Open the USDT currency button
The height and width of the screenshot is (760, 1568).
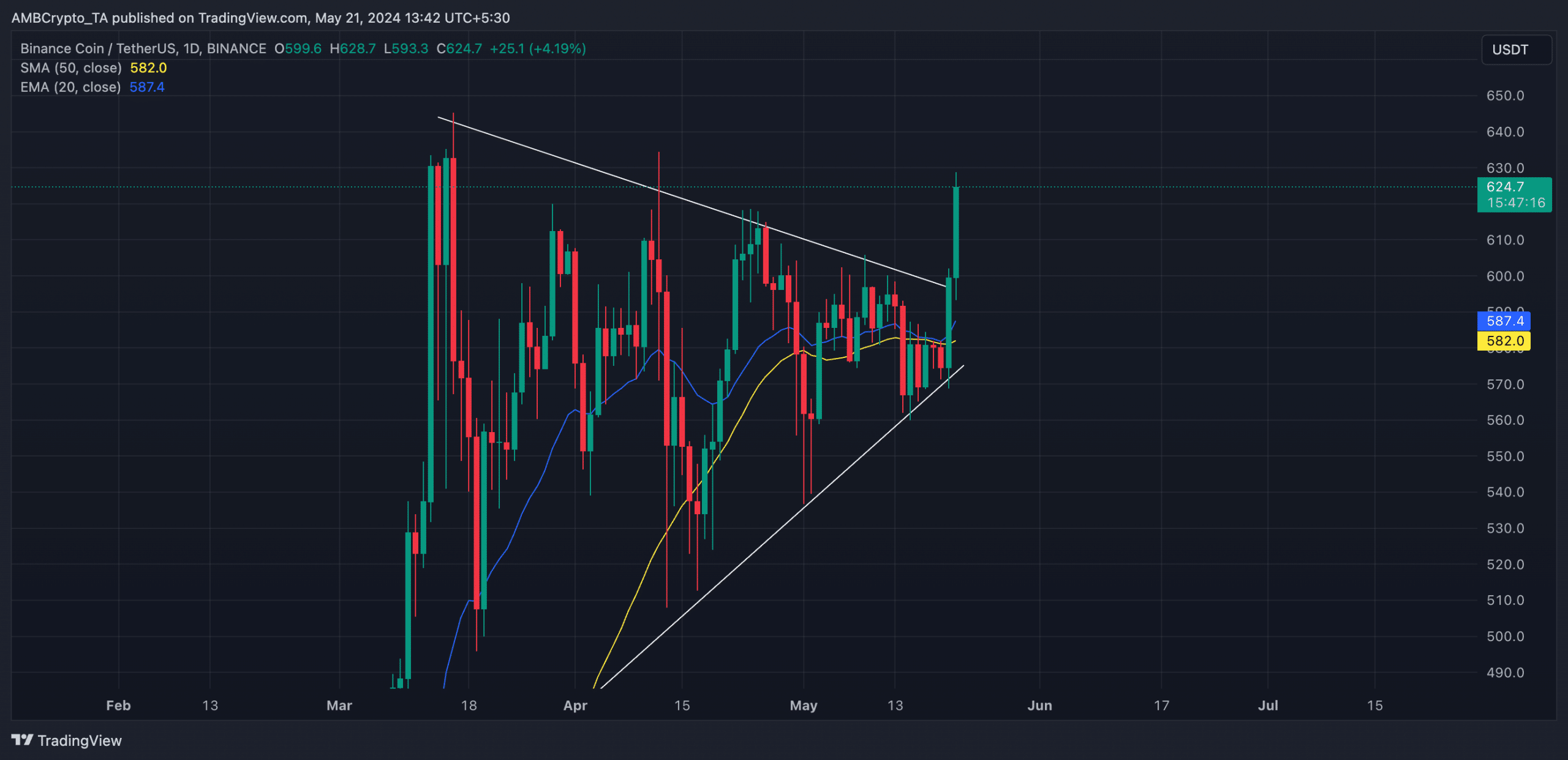[x=1517, y=50]
